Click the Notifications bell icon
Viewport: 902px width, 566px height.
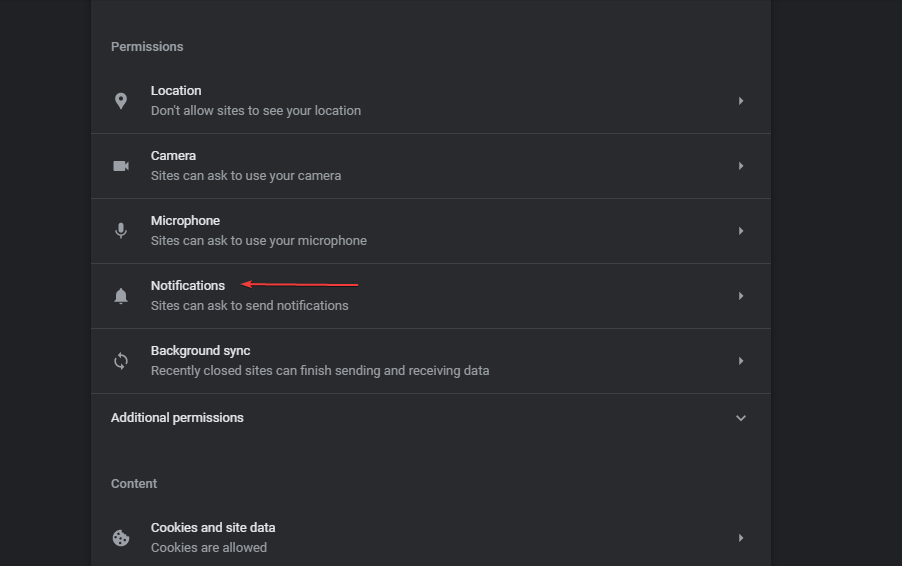[121, 296]
